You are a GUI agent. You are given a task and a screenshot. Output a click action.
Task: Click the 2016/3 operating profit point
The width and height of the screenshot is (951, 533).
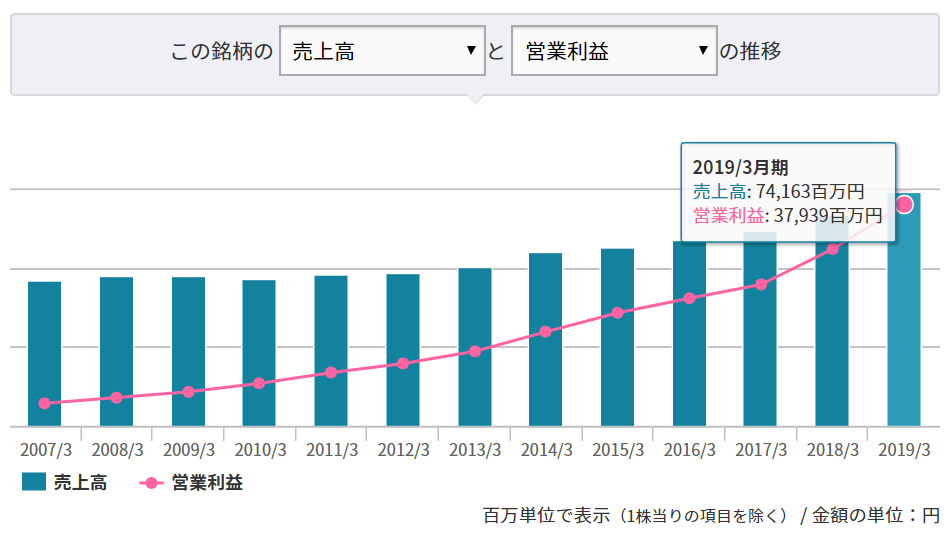click(689, 298)
